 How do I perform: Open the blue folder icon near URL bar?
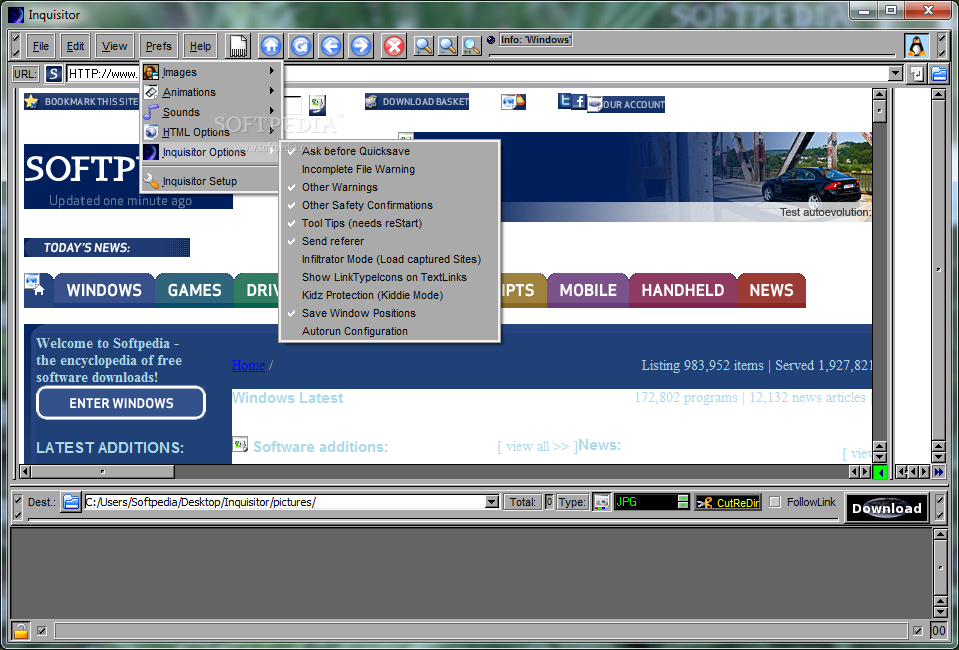click(x=939, y=74)
